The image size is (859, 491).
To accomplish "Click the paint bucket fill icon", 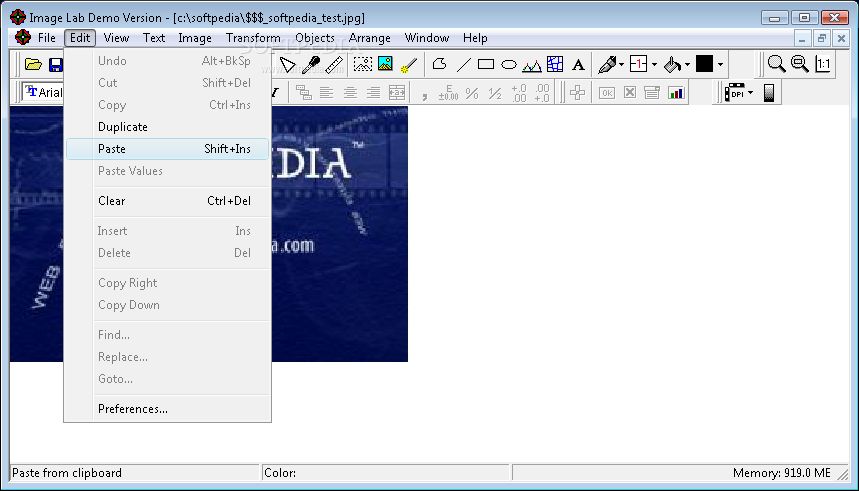I will click(x=672, y=65).
